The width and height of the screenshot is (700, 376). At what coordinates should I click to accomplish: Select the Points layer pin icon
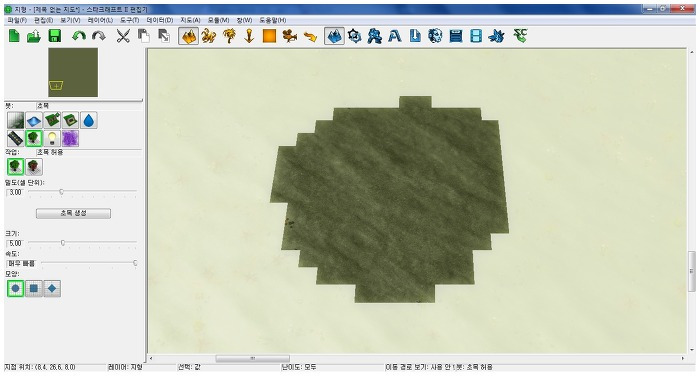[x=249, y=36]
